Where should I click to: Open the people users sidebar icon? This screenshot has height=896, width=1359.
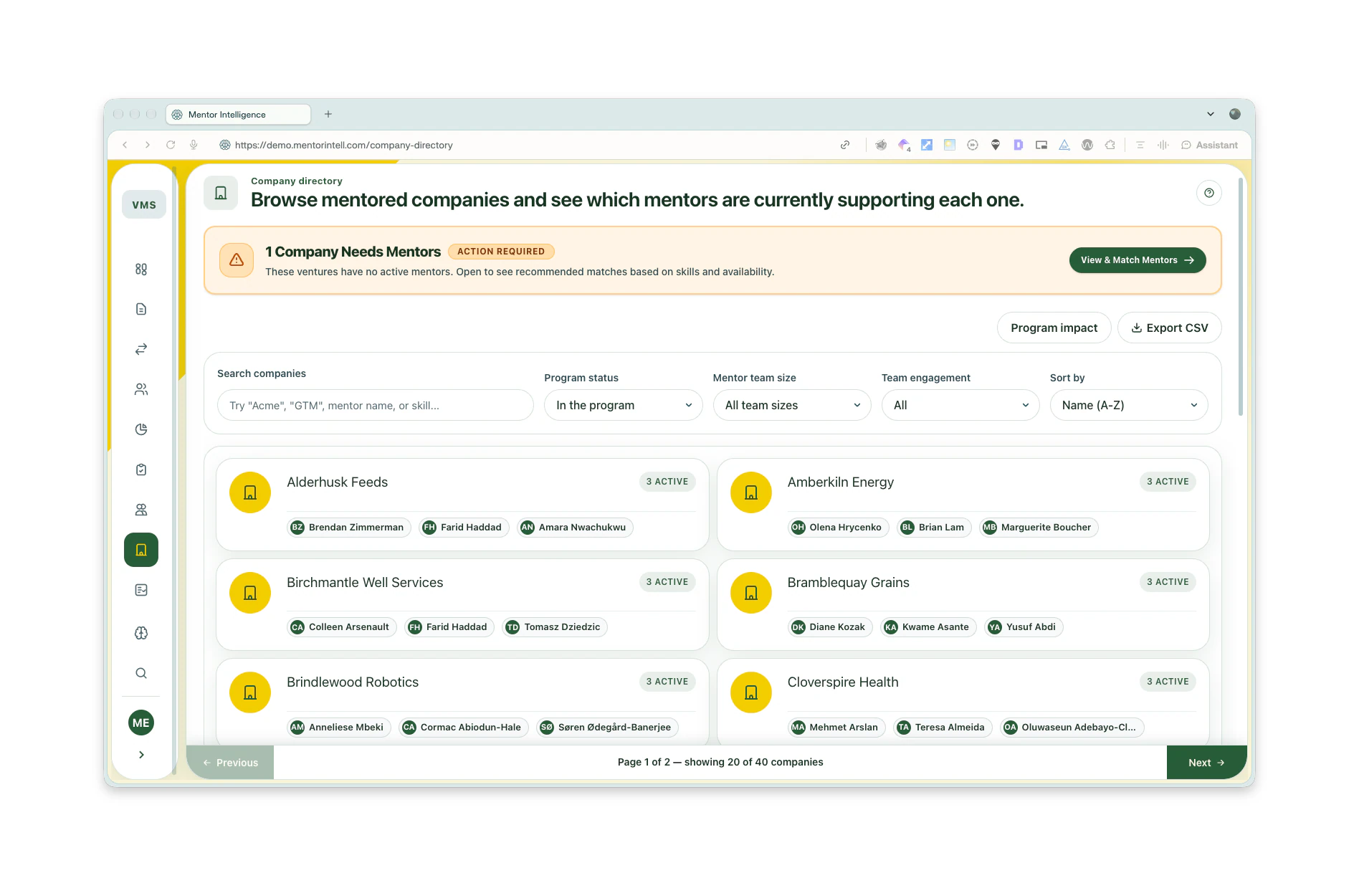tap(141, 389)
